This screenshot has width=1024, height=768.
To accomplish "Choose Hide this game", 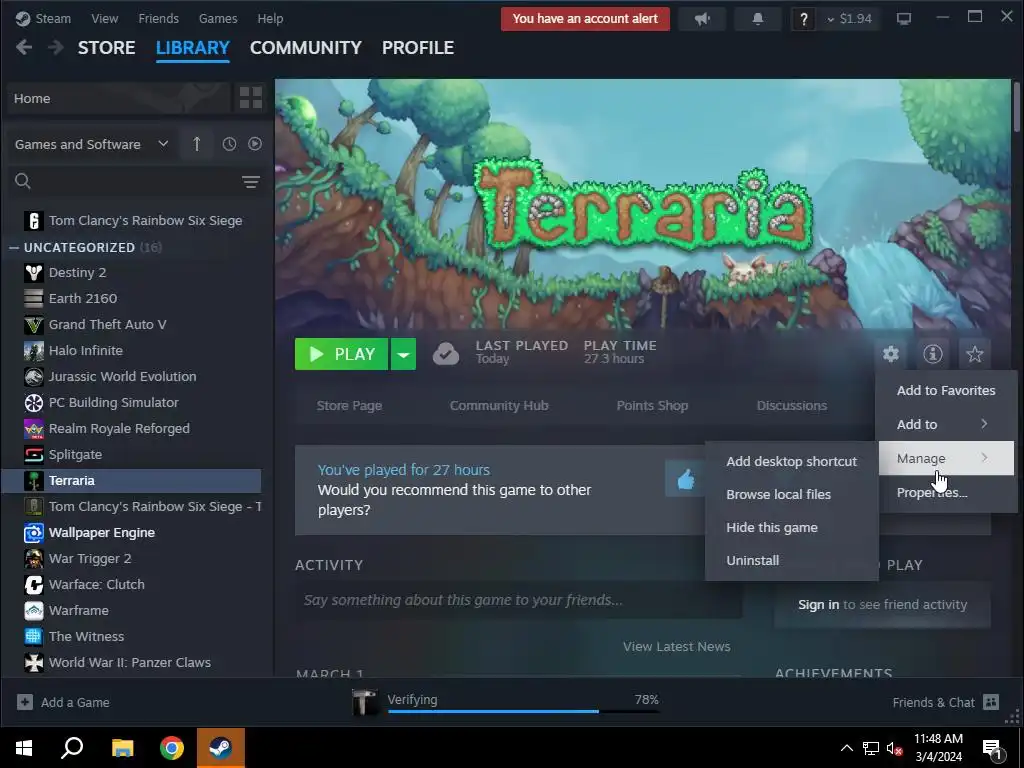I will coord(792,527).
